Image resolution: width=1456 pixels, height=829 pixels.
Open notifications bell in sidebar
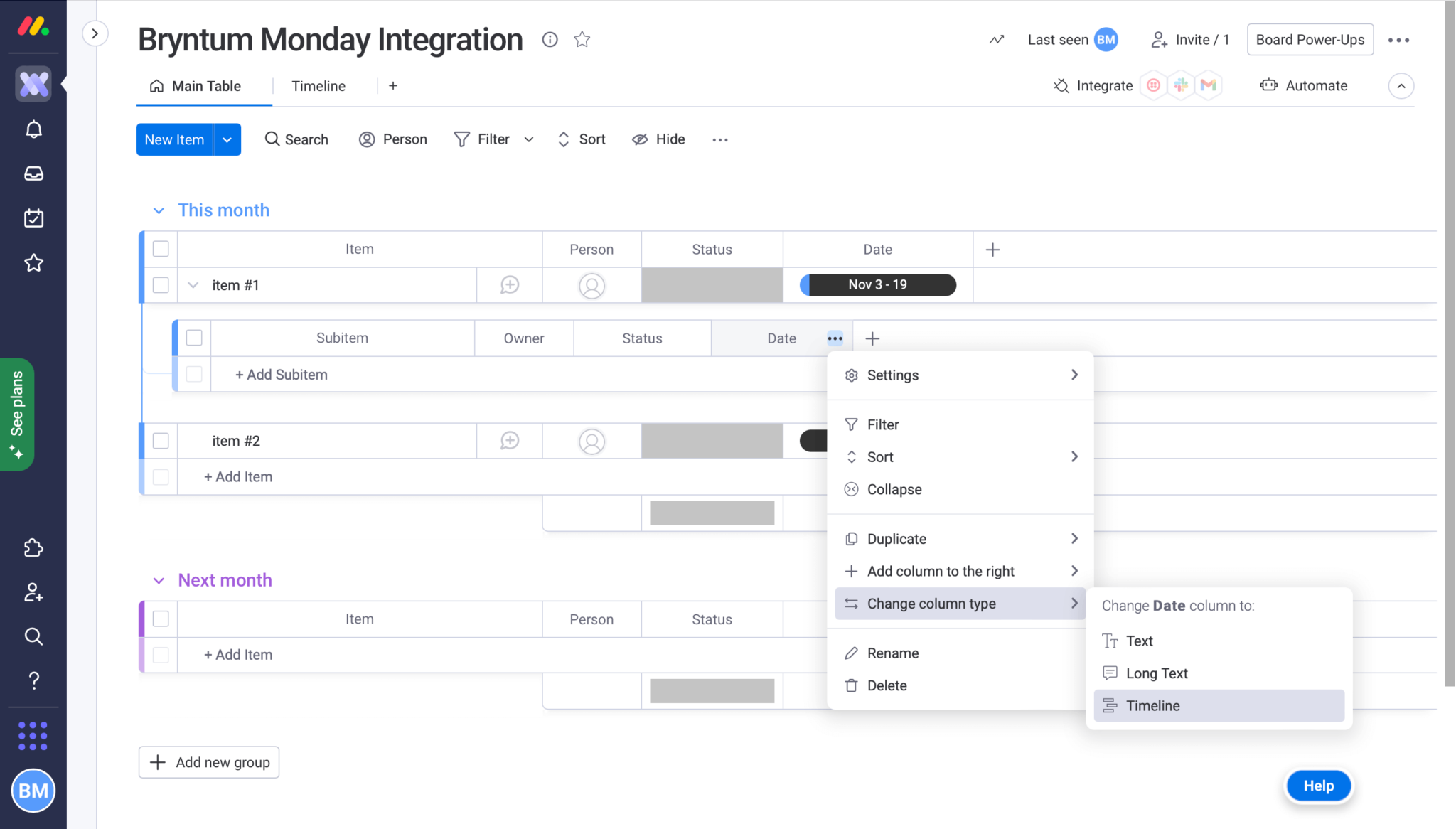[33, 129]
